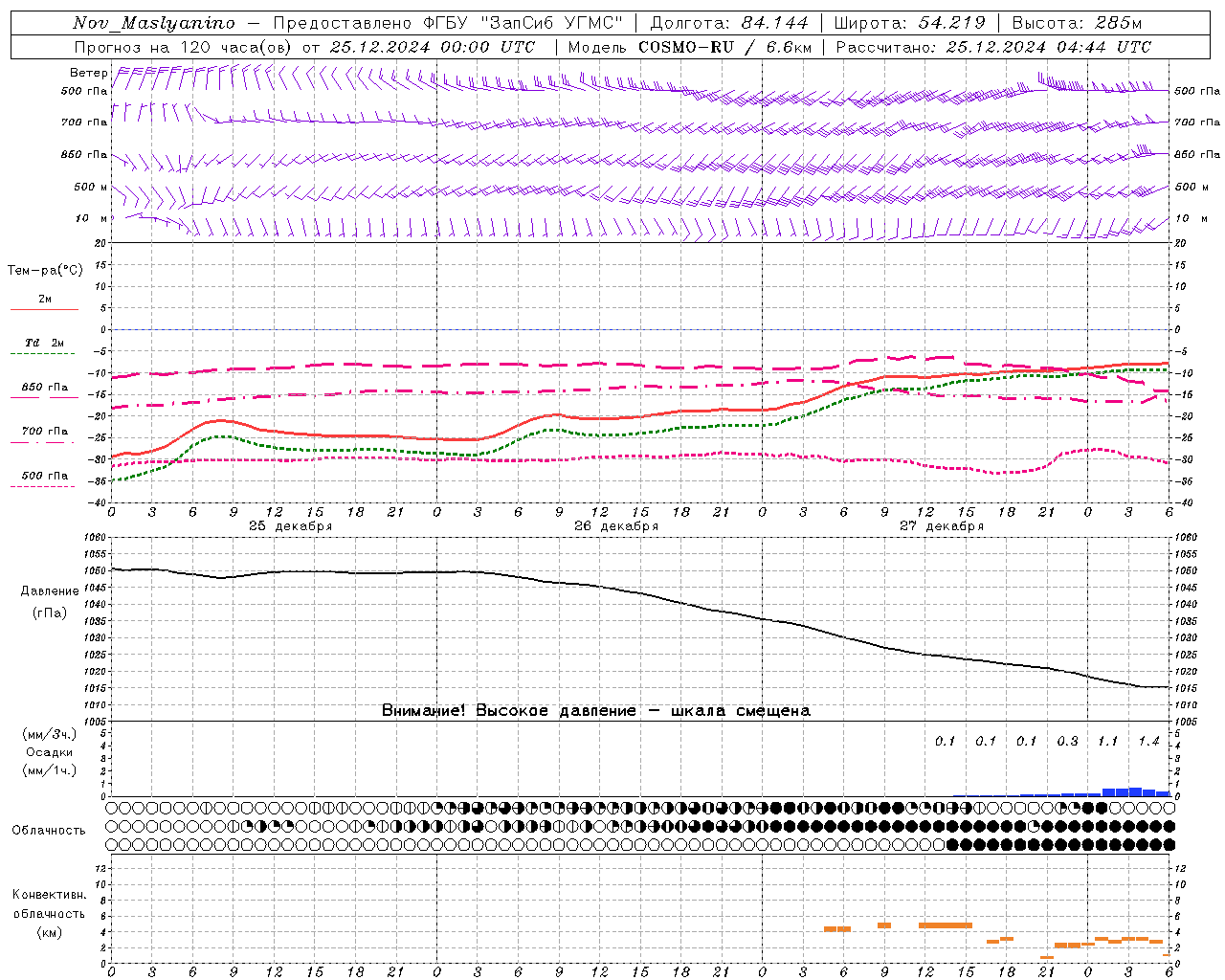Click the 'Осадки' precipitation label
Screen dimensions: 1225x980
click(50, 752)
